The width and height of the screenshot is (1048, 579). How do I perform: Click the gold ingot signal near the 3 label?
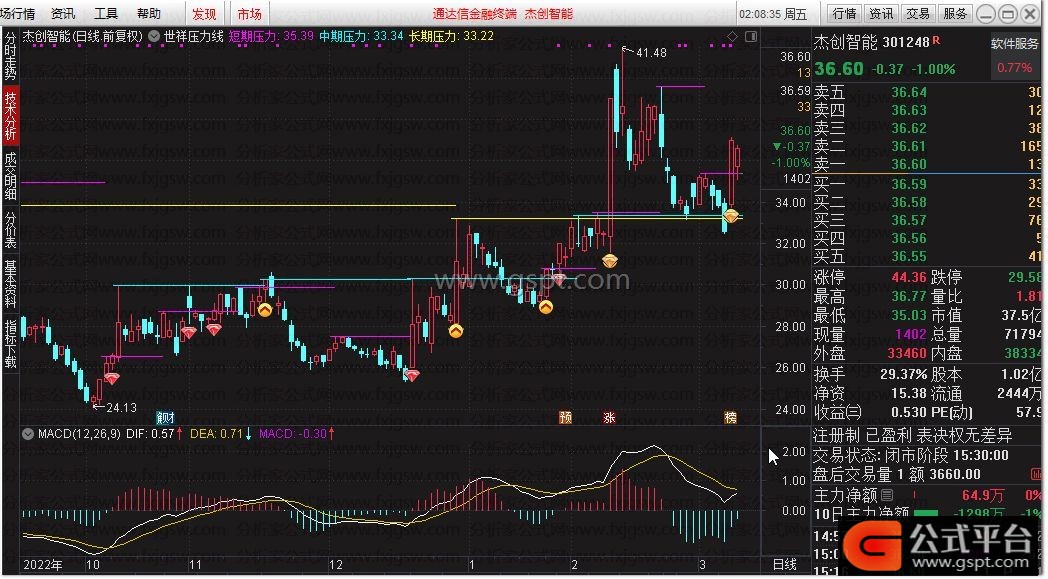tap(731, 215)
